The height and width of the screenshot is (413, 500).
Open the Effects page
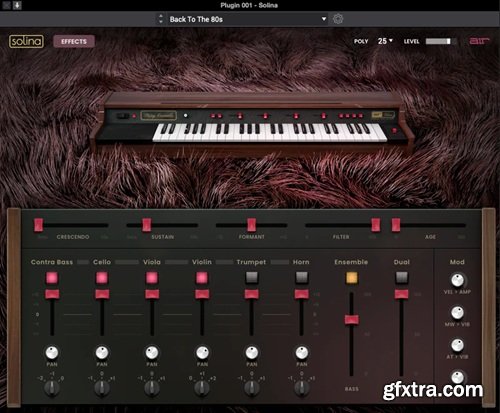(x=74, y=41)
